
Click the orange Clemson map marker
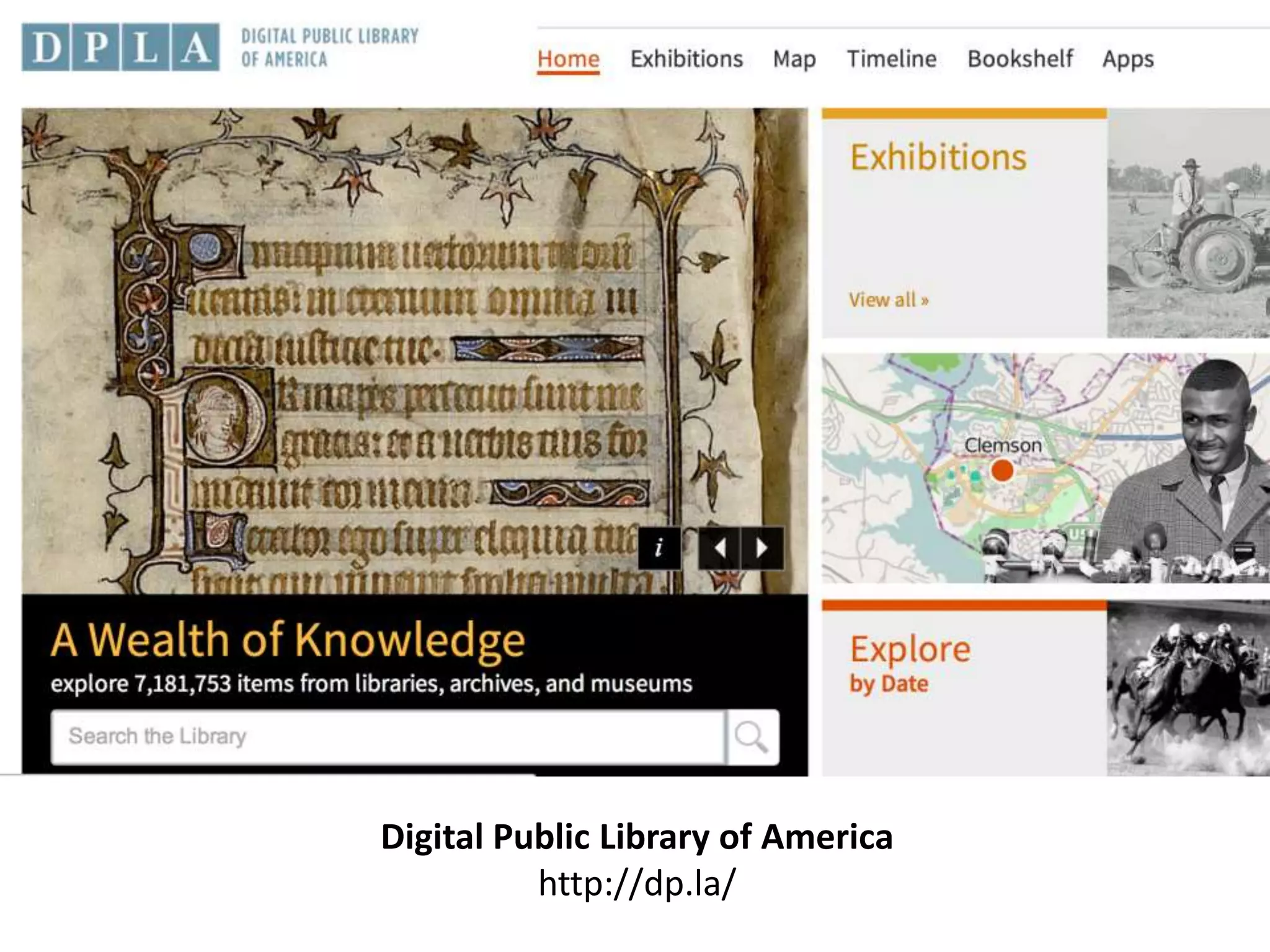(x=1002, y=470)
